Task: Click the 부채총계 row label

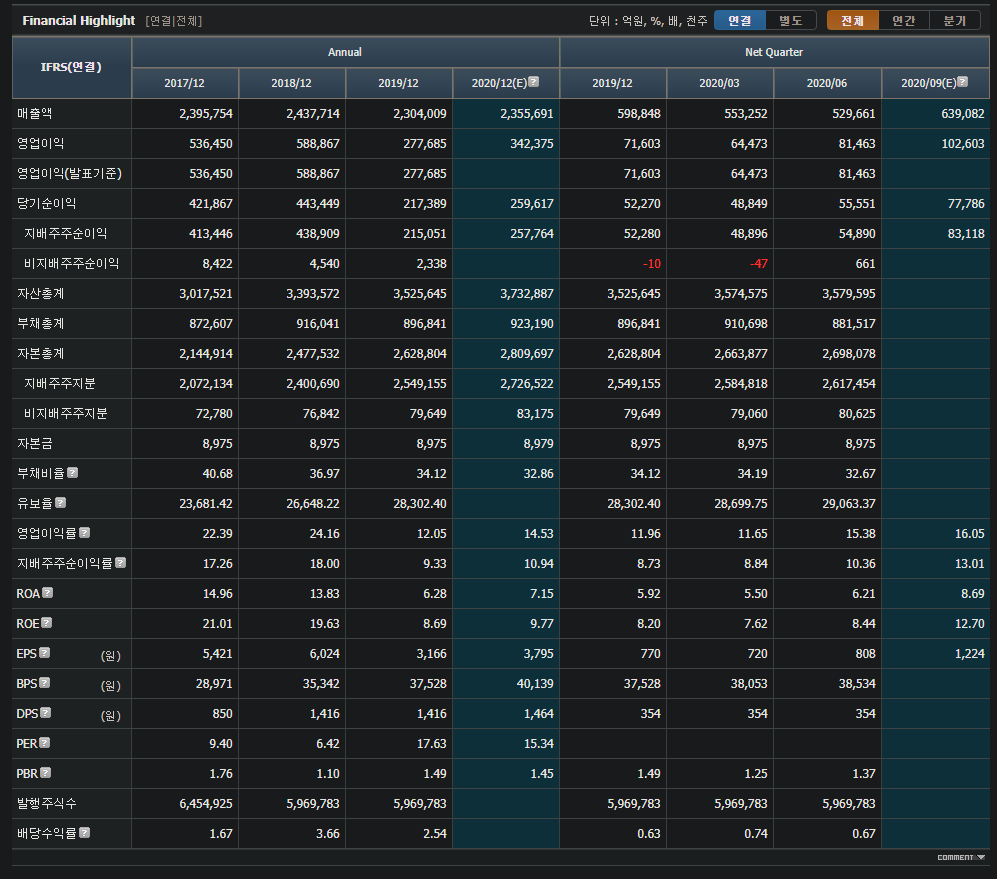Action: pos(41,323)
